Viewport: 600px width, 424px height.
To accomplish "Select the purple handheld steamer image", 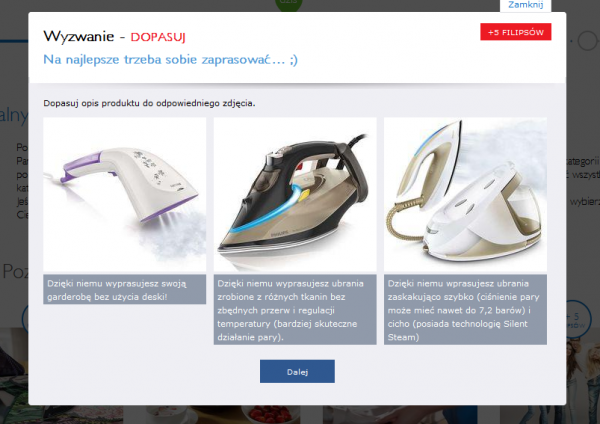I will (125, 194).
